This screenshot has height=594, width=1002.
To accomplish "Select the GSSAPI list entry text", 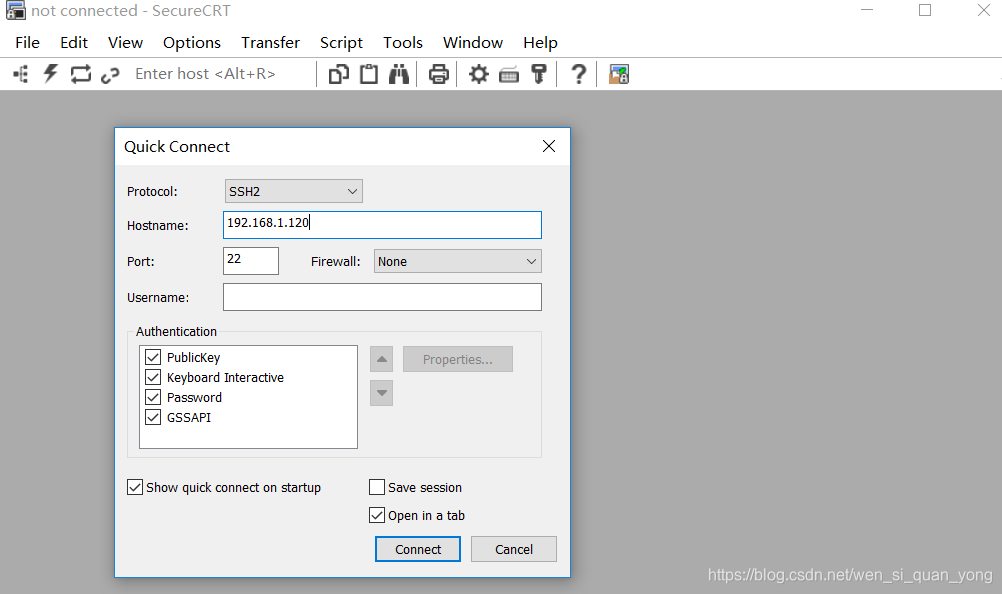I will (x=189, y=417).
